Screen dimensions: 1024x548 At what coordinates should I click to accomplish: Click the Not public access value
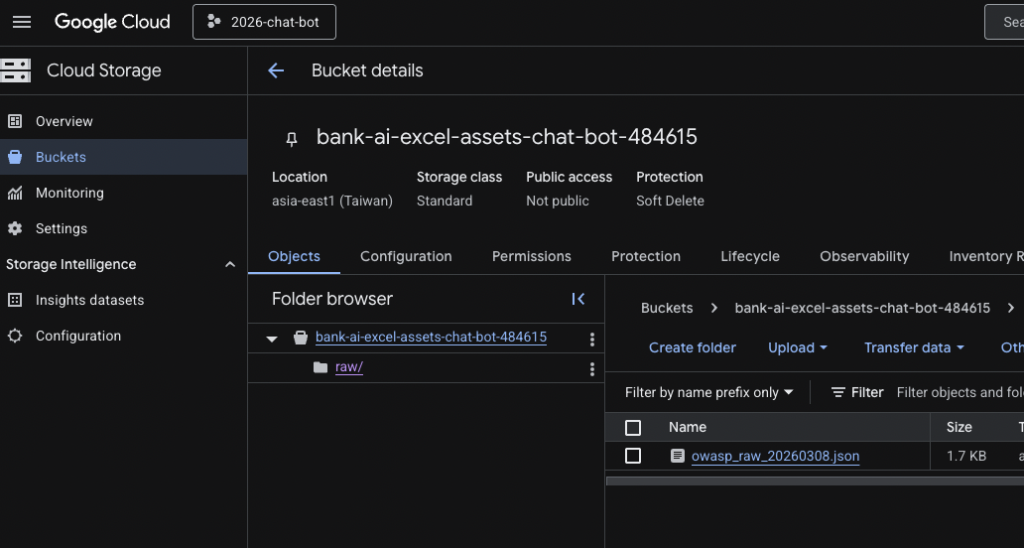click(x=558, y=201)
